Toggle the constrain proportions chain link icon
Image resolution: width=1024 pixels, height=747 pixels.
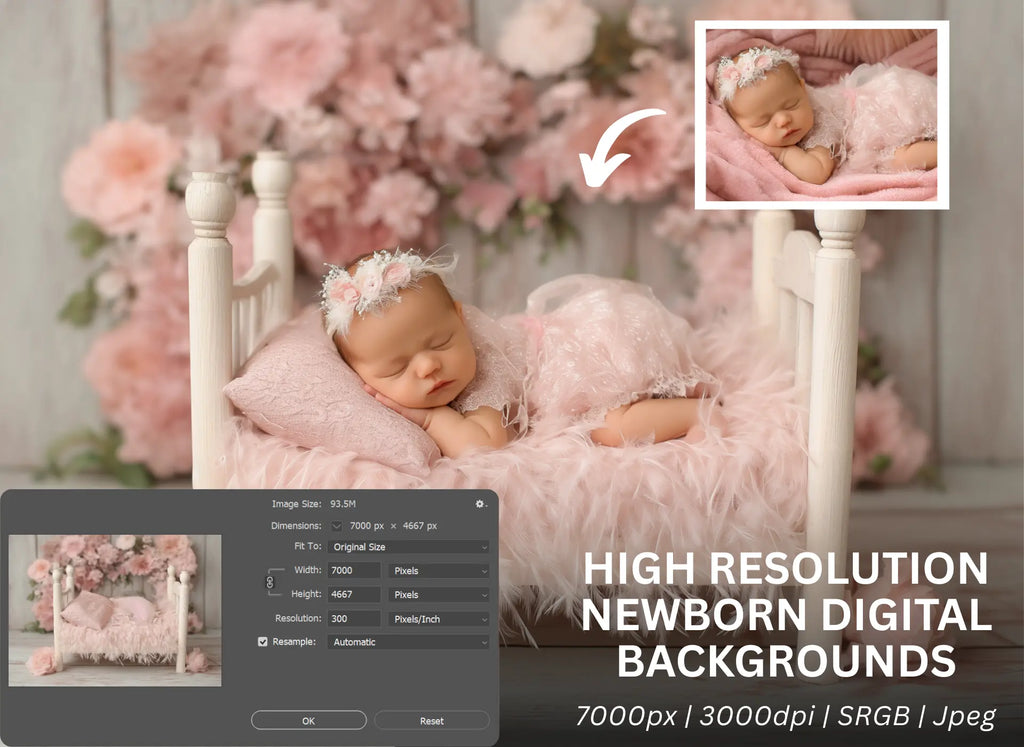[270, 582]
